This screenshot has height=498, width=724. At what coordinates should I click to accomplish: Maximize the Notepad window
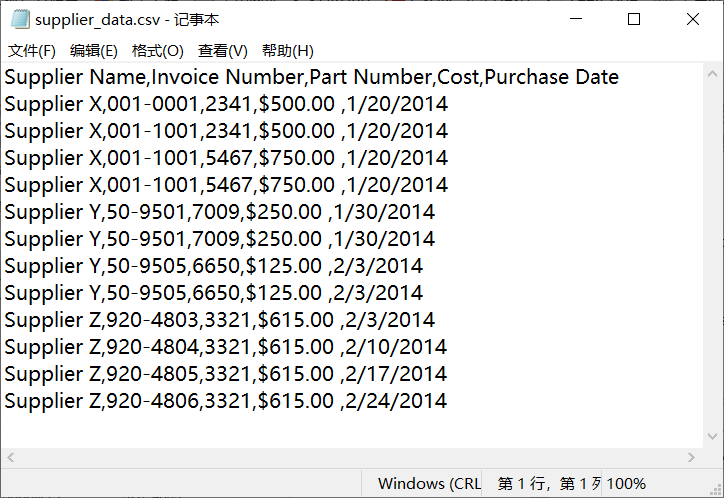click(x=634, y=19)
